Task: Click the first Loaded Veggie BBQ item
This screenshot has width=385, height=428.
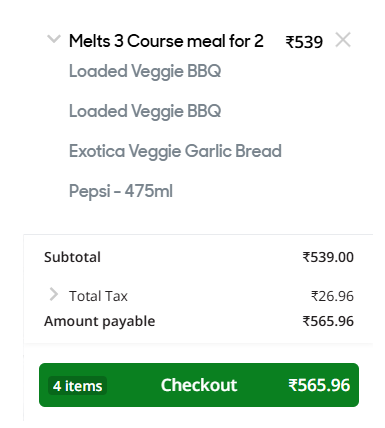Action: pos(145,71)
